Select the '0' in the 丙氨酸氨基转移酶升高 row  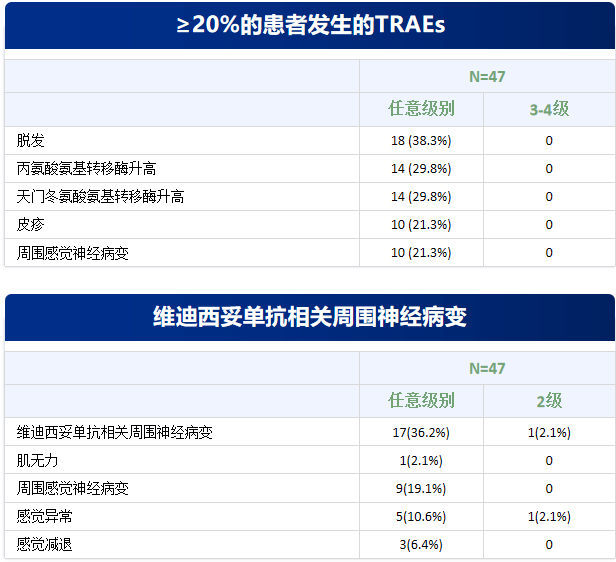pyautogui.click(x=549, y=168)
